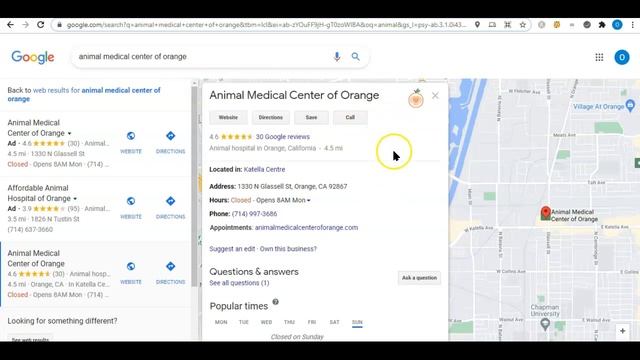Viewport: 640px width, 360px height.
Task: Click Popular times help question mark
Action: coord(276,302)
